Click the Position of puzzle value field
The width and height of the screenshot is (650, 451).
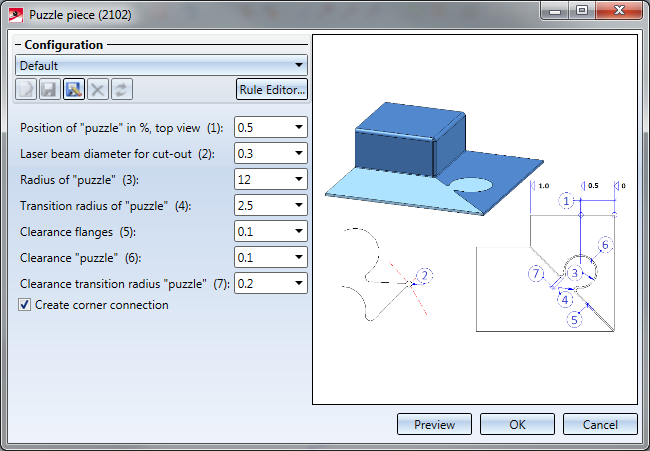(262, 128)
